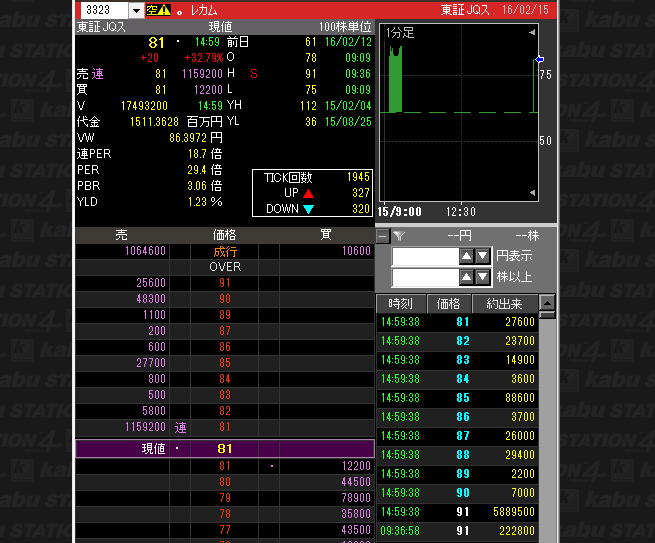Click the small arrow at chart bottom right
Image resolution: width=655 pixels, height=543 pixels.
tap(532, 193)
